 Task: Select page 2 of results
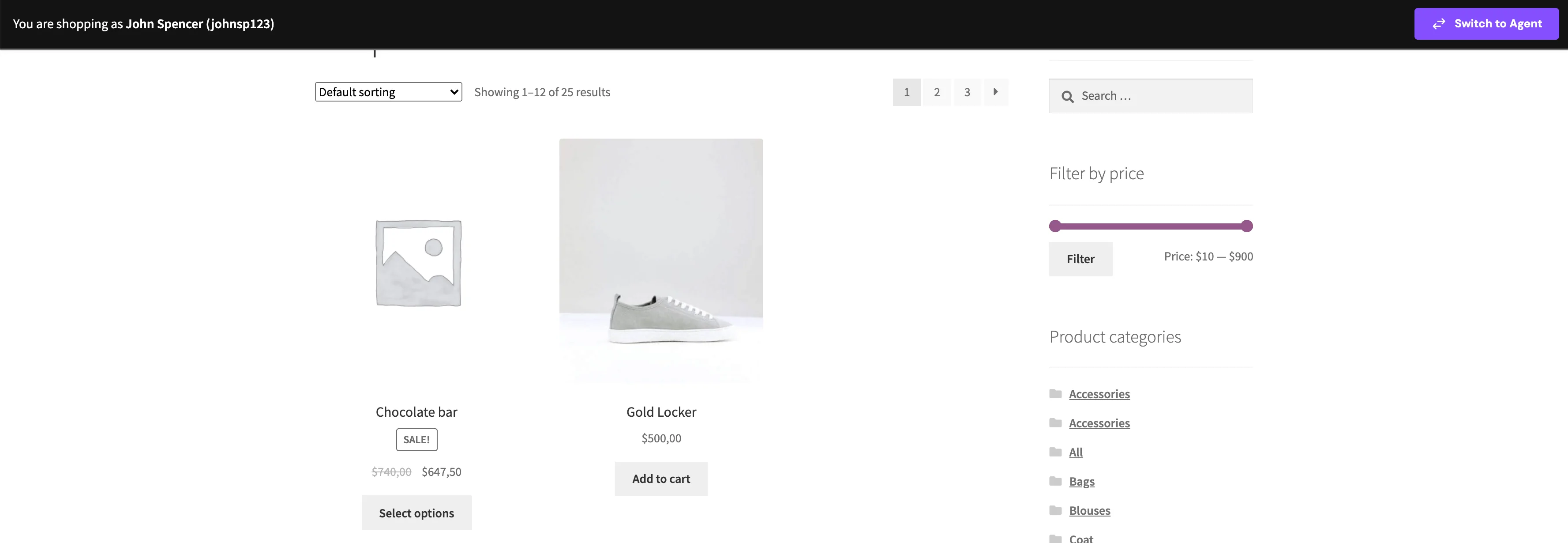(937, 92)
